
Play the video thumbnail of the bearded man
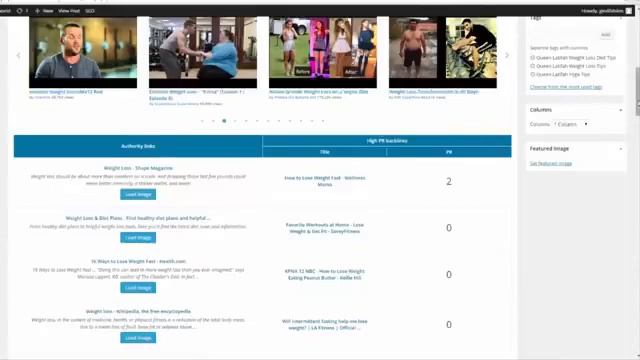pos(83,52)
